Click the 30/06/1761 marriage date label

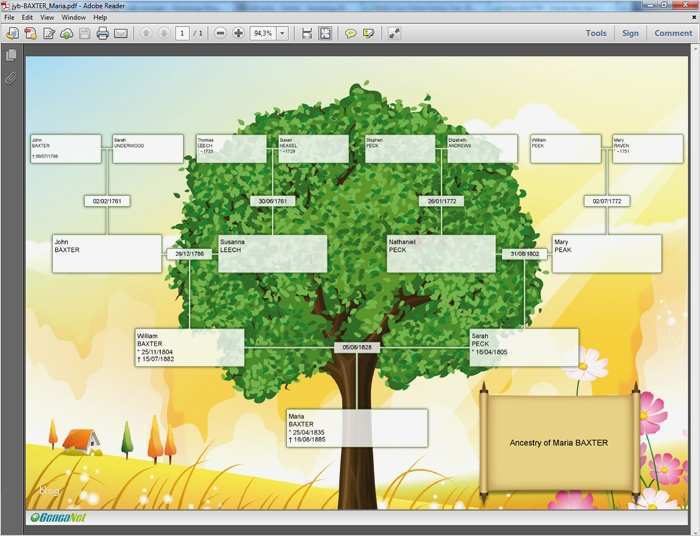[272, 201]
